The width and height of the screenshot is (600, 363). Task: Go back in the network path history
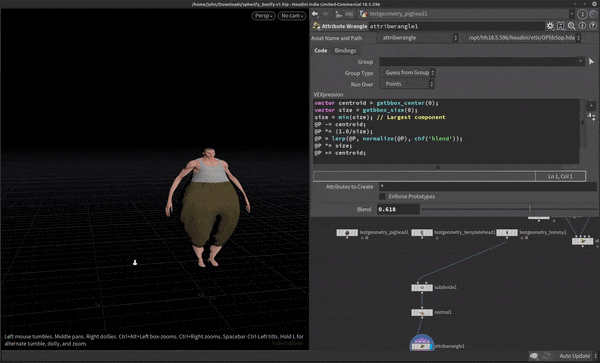315,14
